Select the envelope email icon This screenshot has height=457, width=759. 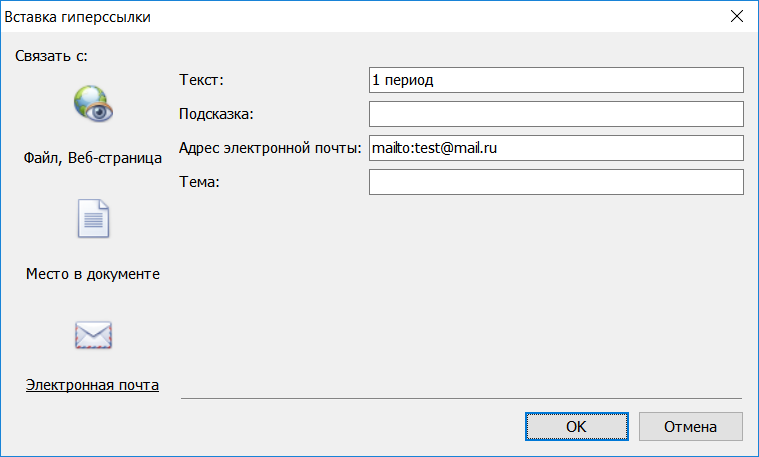click(x=93, y=335)
